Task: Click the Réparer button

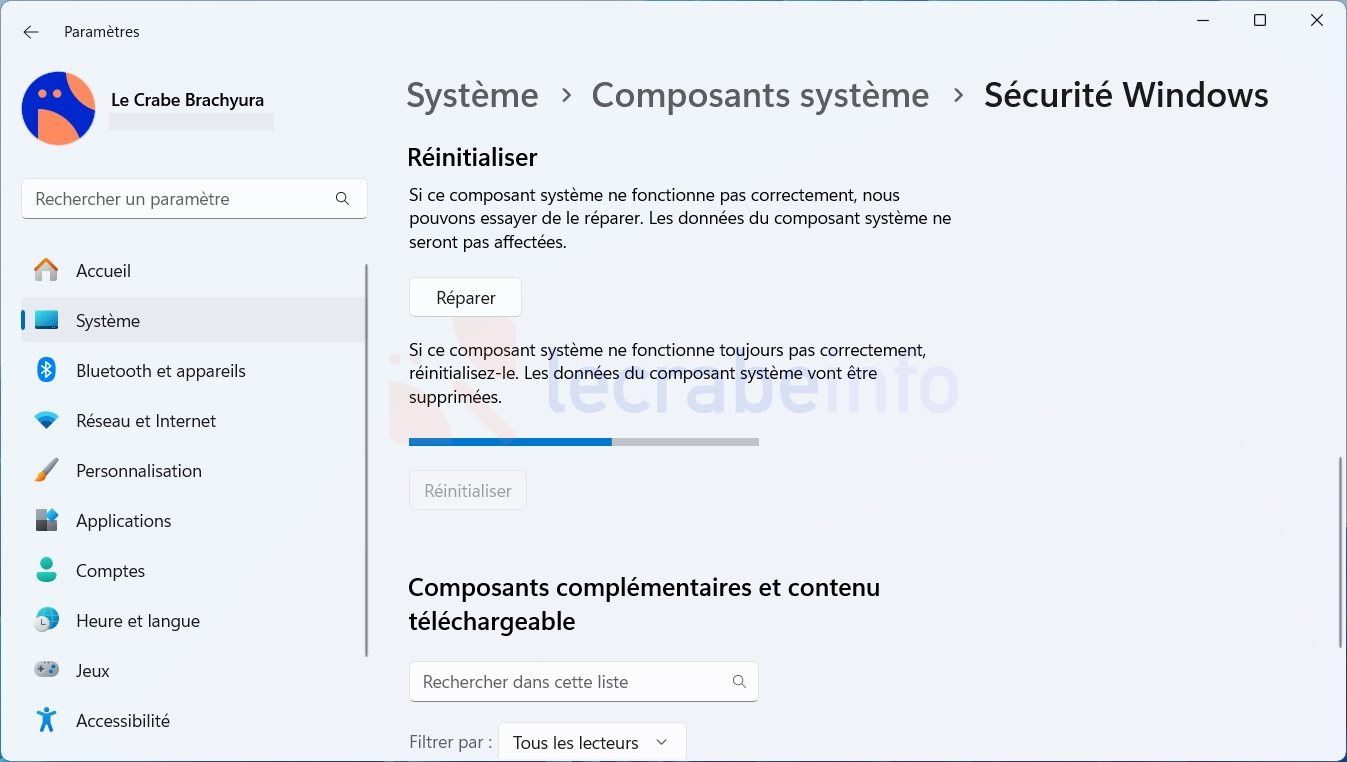Action: tap(465, 297)
